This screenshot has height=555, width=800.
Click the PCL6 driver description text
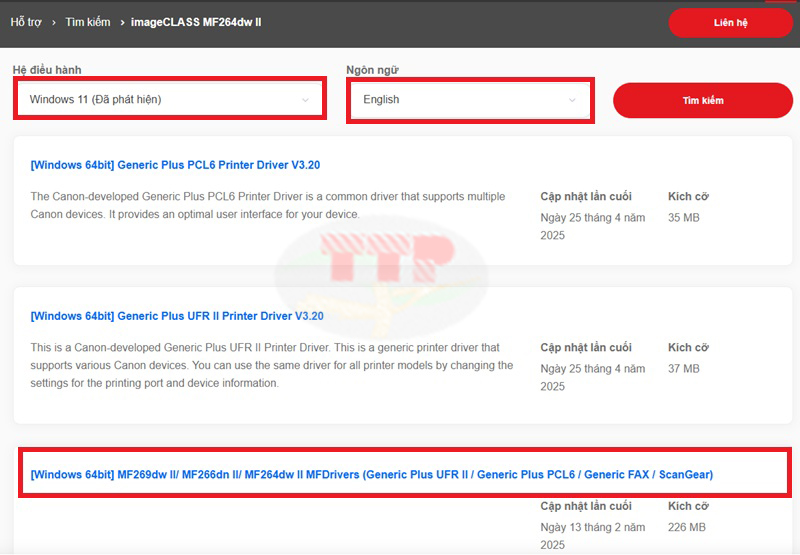[268, 205]
